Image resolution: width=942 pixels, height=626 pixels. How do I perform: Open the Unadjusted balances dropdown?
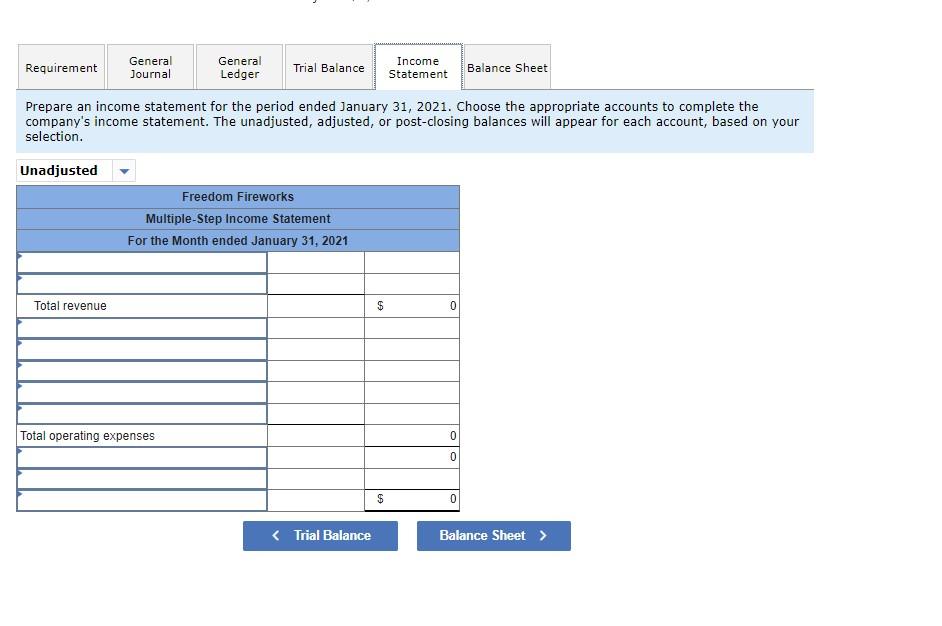click(123, 170)
